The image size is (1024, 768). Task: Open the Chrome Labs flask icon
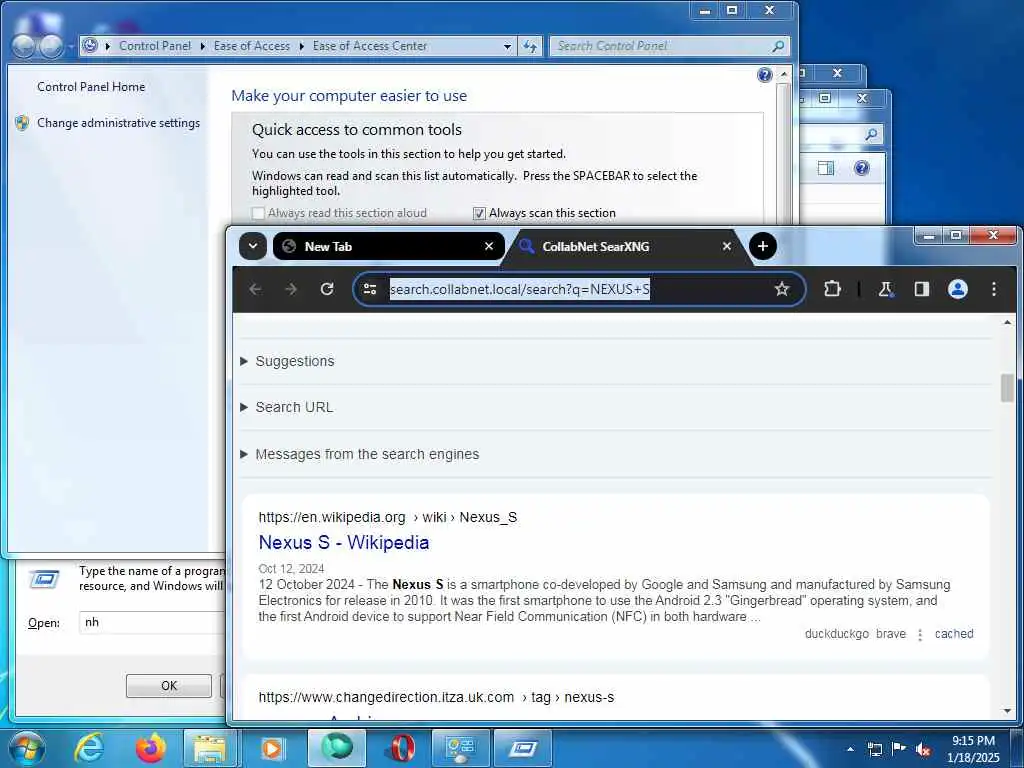tap(886, 289)
